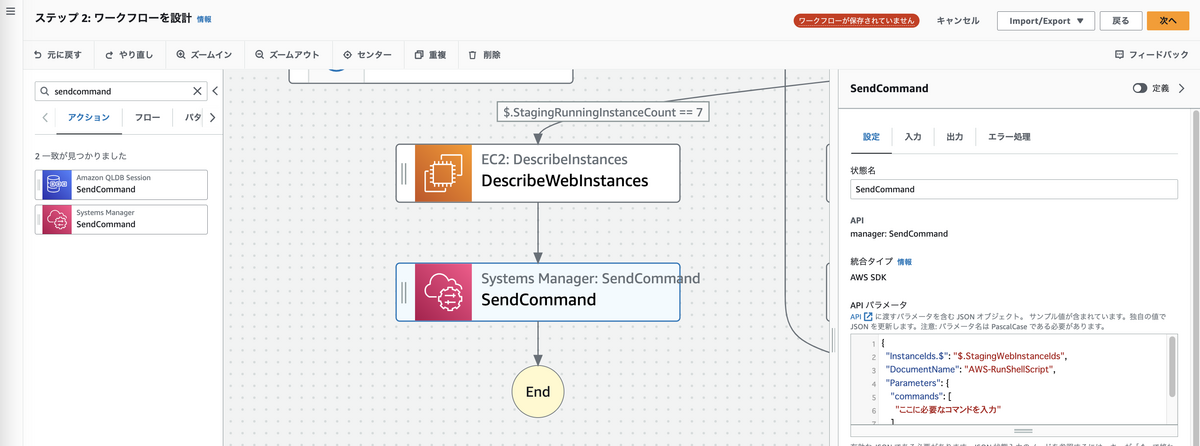Switch to the パターン tab
Viewport: 1200px width, 446px height.
pyautogui.click(x=193, y=118)
